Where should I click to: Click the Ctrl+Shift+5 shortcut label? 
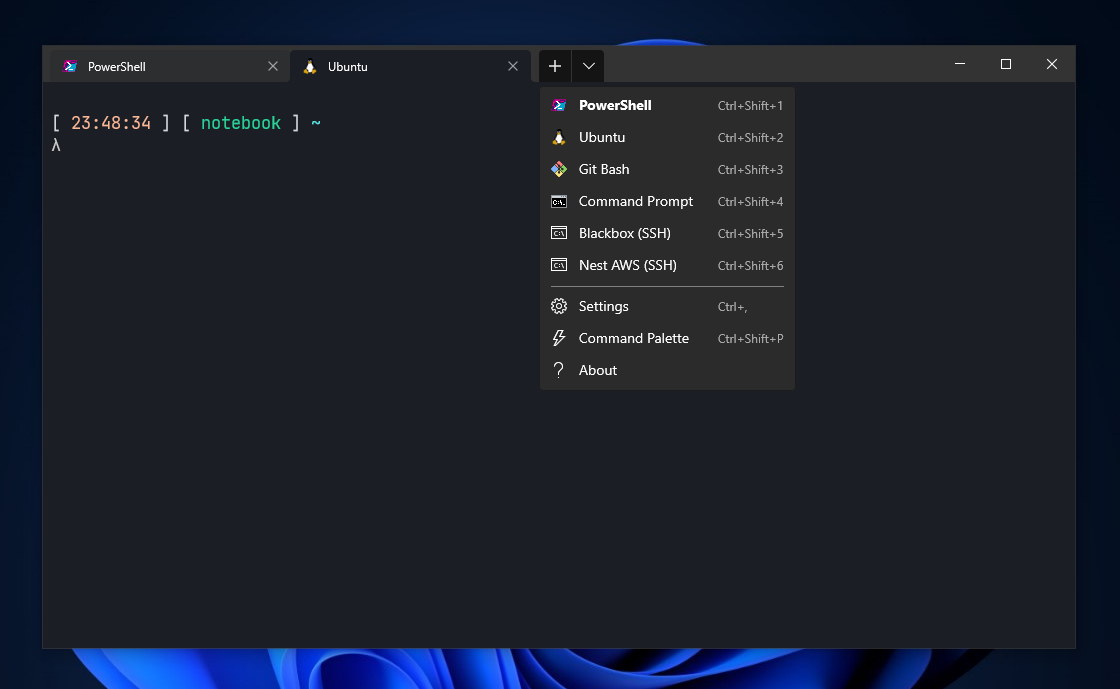(x=750, y=233)
